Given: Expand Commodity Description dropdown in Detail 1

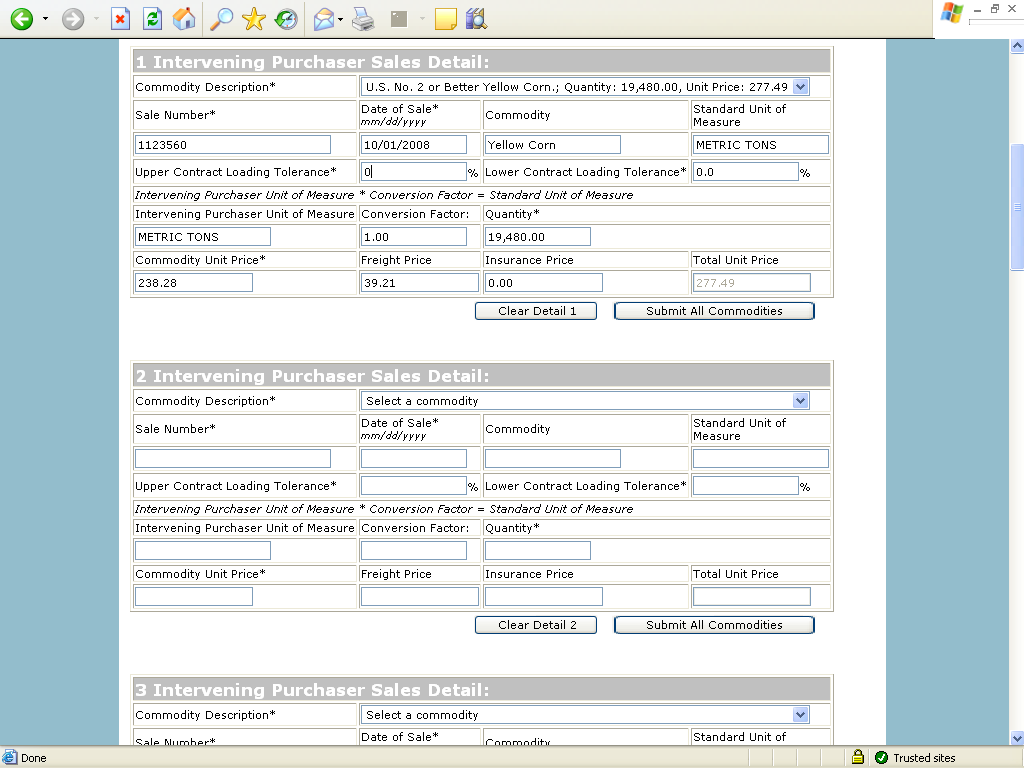Looking at the screenshot, I should 800,87.
